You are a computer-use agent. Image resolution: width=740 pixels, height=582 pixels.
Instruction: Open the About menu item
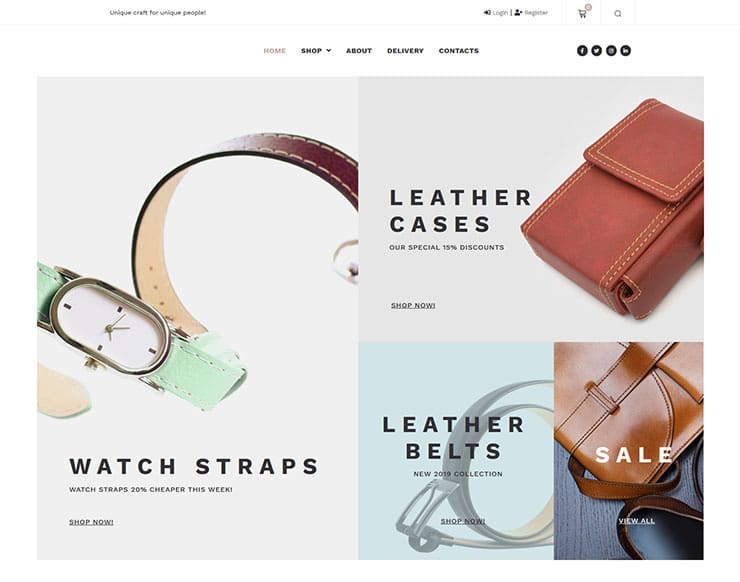[x=359, y=51]
